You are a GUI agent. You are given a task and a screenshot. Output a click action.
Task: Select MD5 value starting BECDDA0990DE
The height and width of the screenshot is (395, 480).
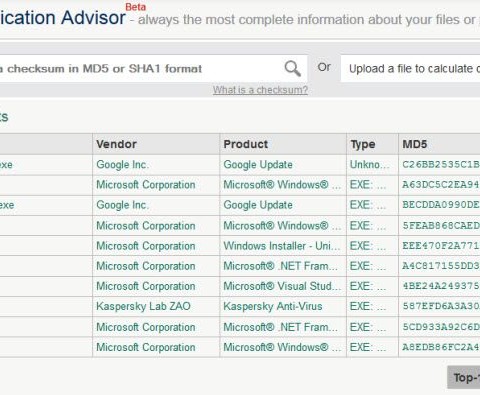pos(441,205)
